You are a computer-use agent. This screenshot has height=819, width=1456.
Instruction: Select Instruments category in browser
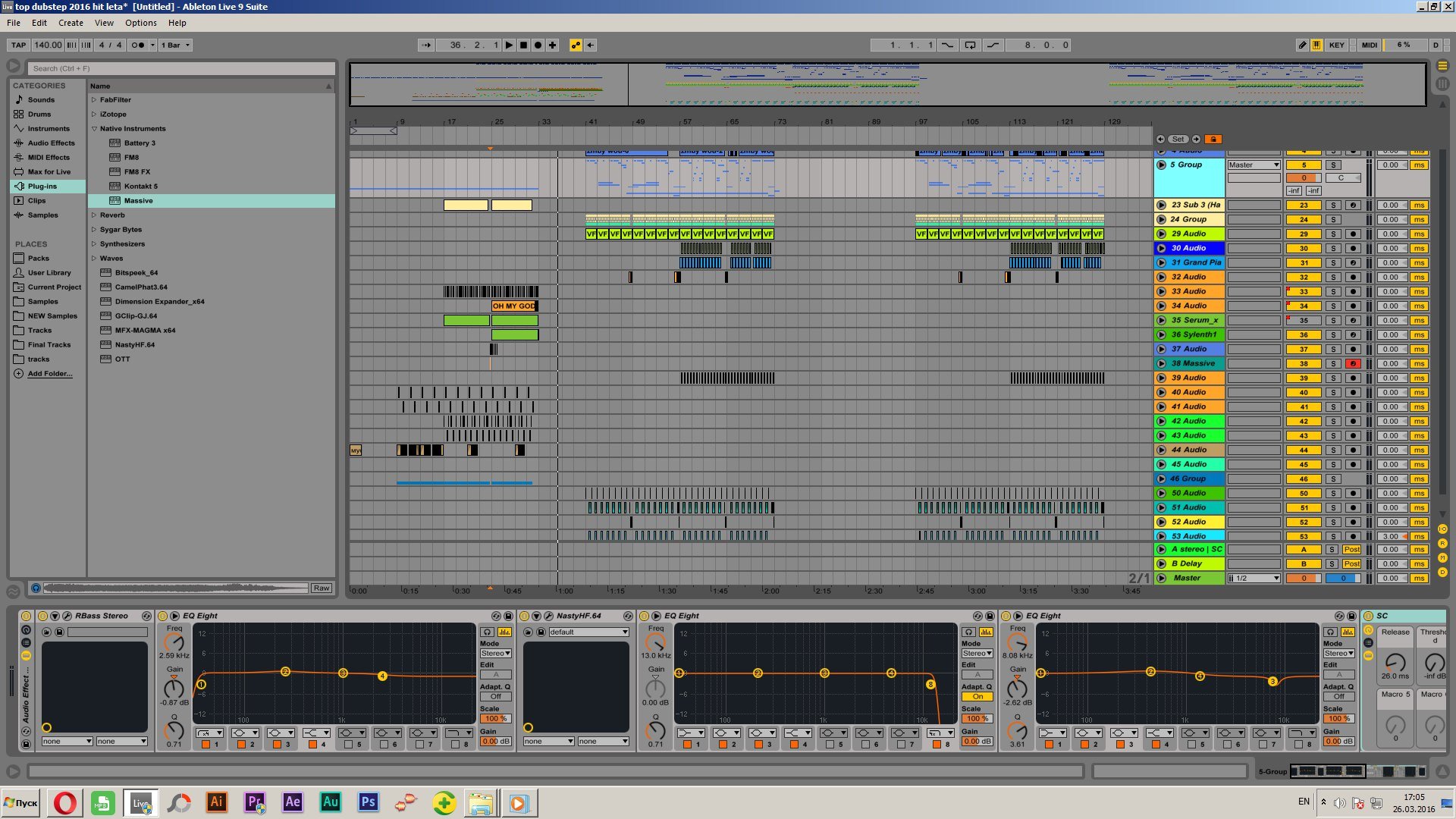coord(49,128)
